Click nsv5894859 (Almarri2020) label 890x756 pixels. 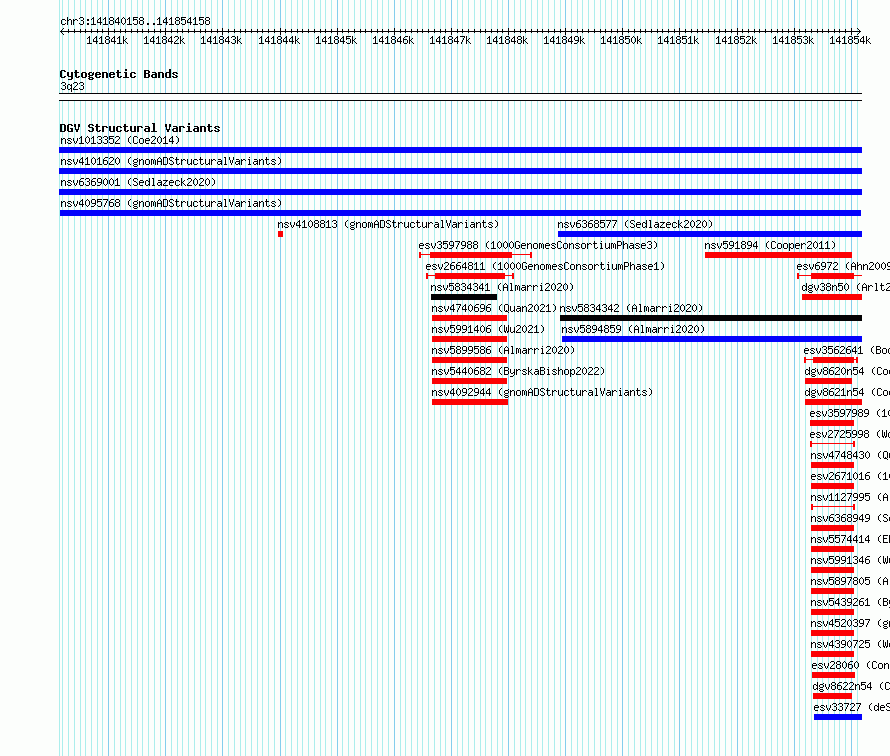pyautogui.click(x=633, y=329)
